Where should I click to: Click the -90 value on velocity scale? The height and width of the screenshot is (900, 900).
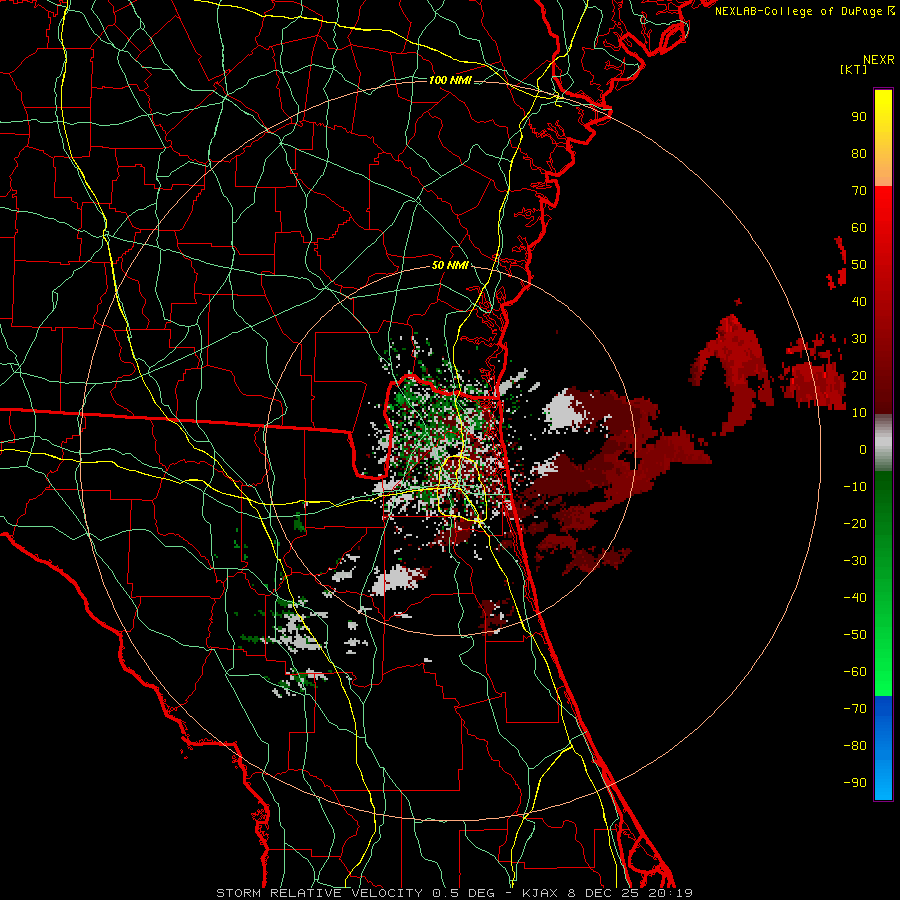click(855, 783)
